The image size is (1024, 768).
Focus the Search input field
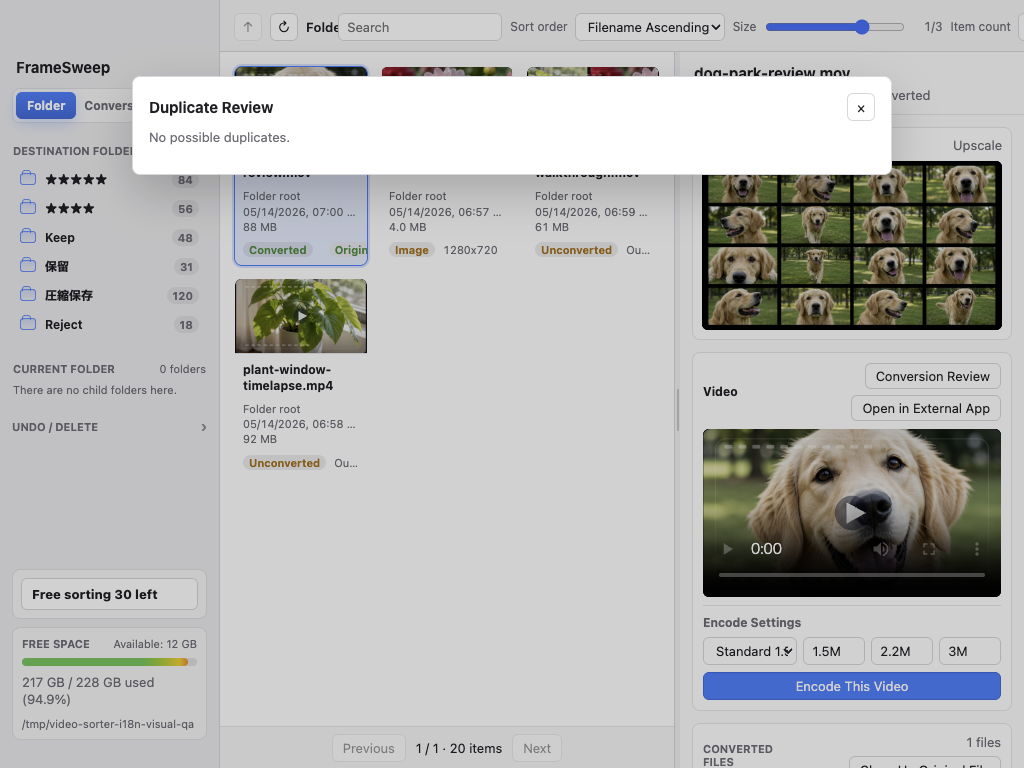tap(419, 27)
